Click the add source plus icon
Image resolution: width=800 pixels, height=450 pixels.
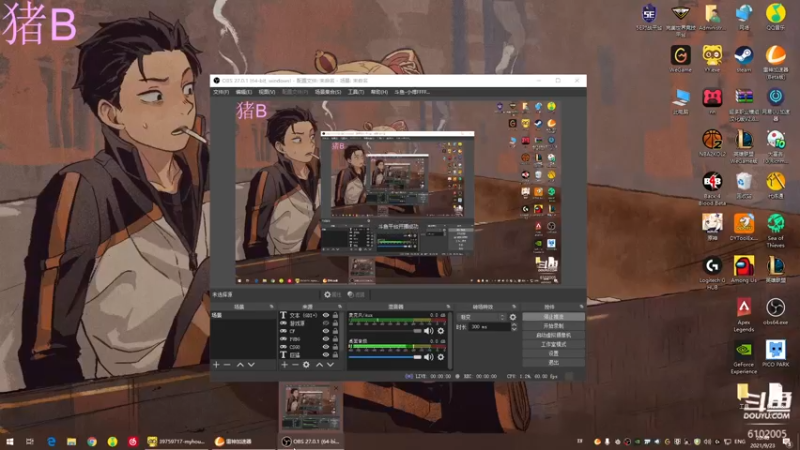tap(284, 365)
